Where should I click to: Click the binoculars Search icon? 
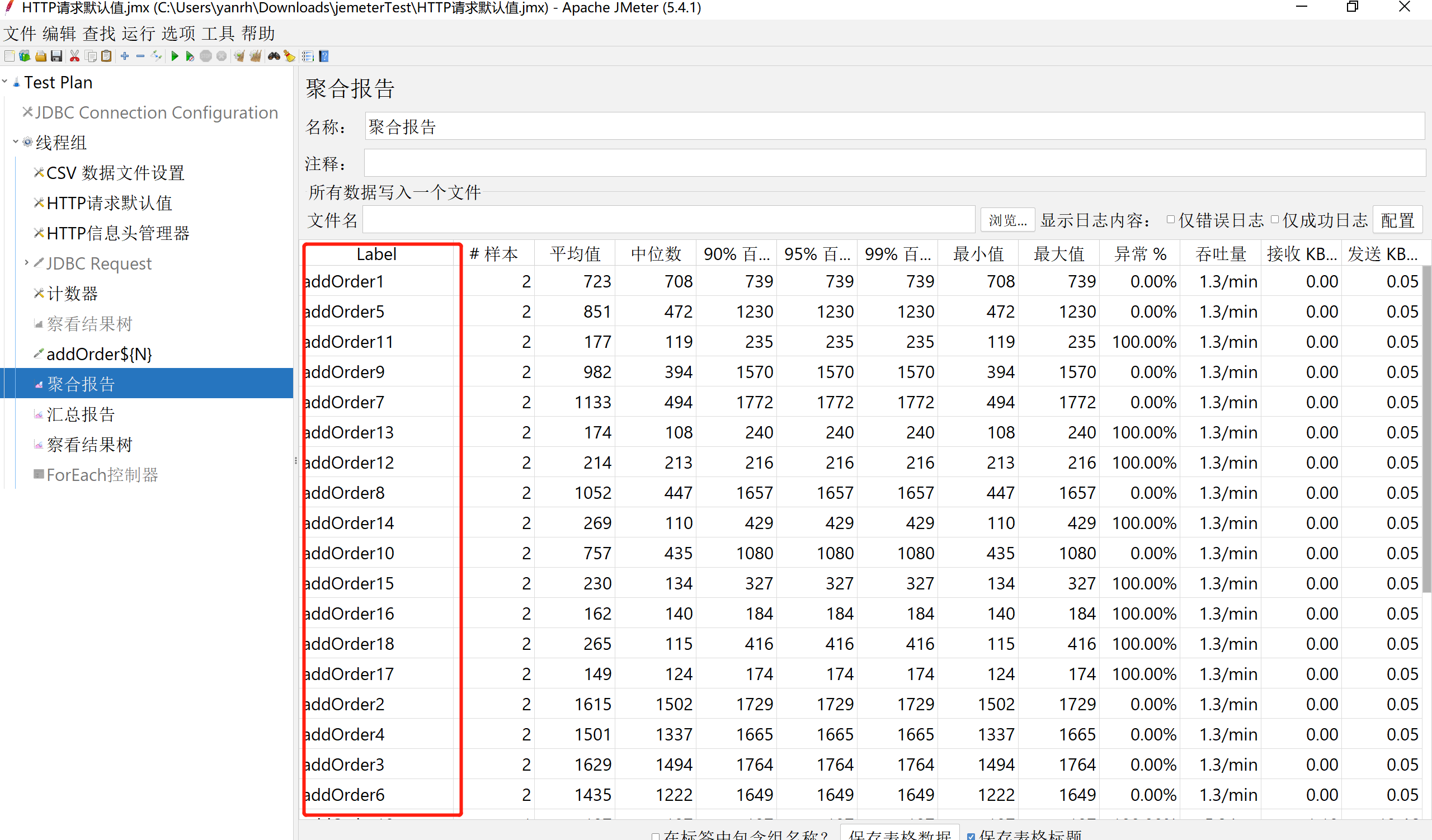[x=274, y=56]
